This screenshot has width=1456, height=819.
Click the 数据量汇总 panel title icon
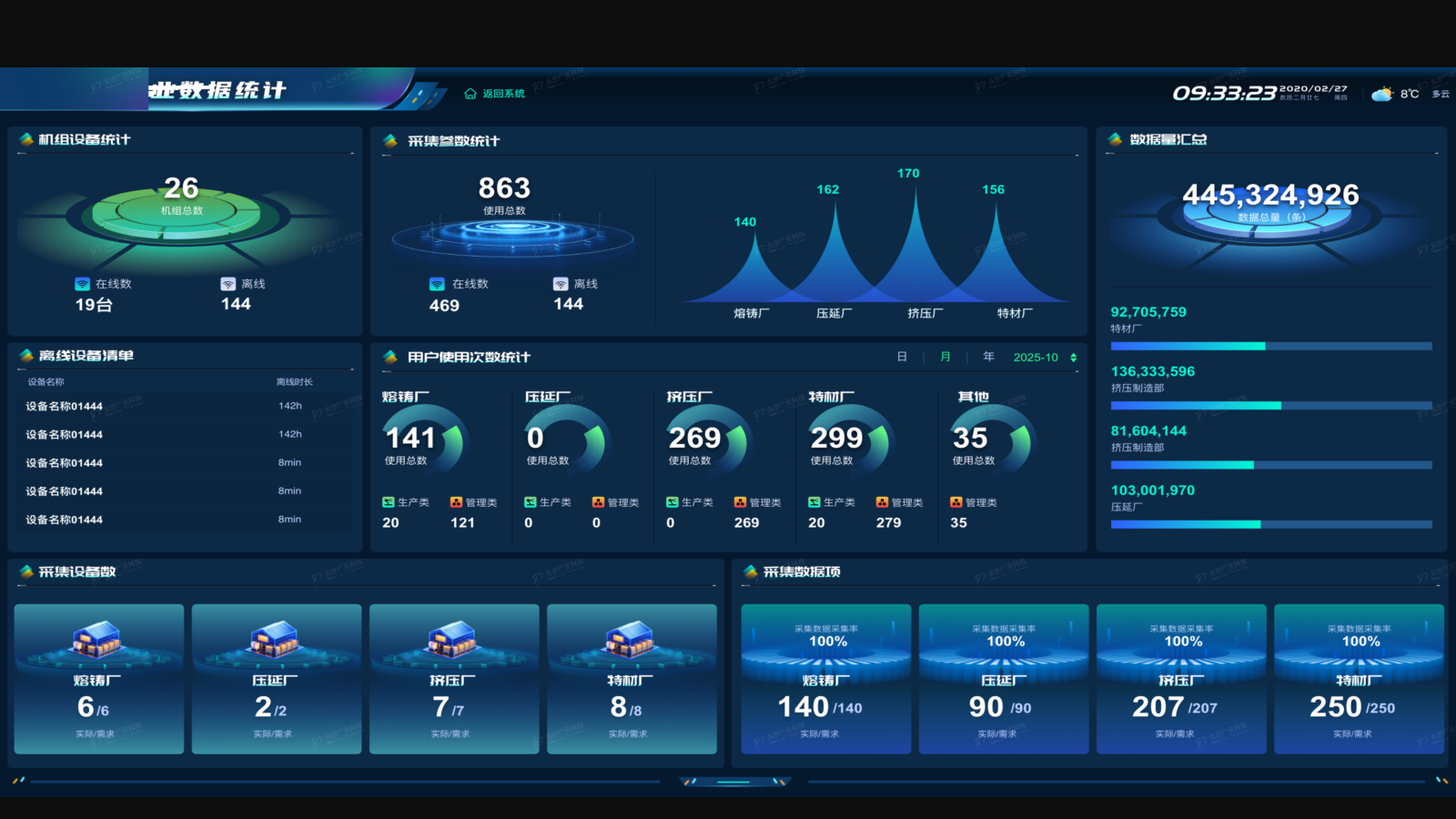pos(1115,139)
